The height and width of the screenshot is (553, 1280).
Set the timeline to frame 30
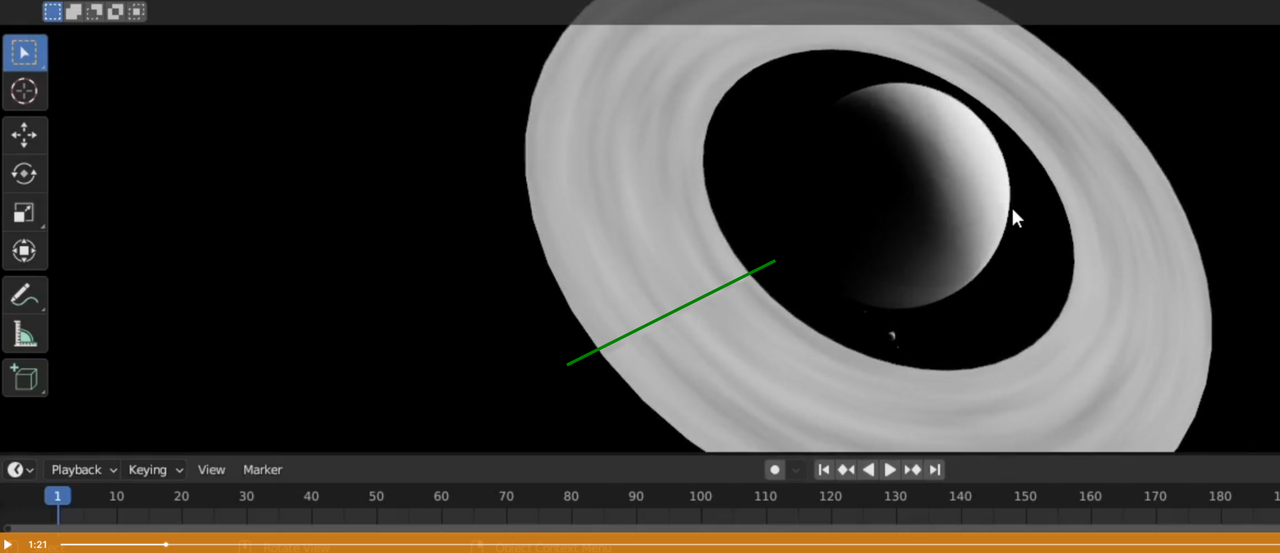(246, 496)
